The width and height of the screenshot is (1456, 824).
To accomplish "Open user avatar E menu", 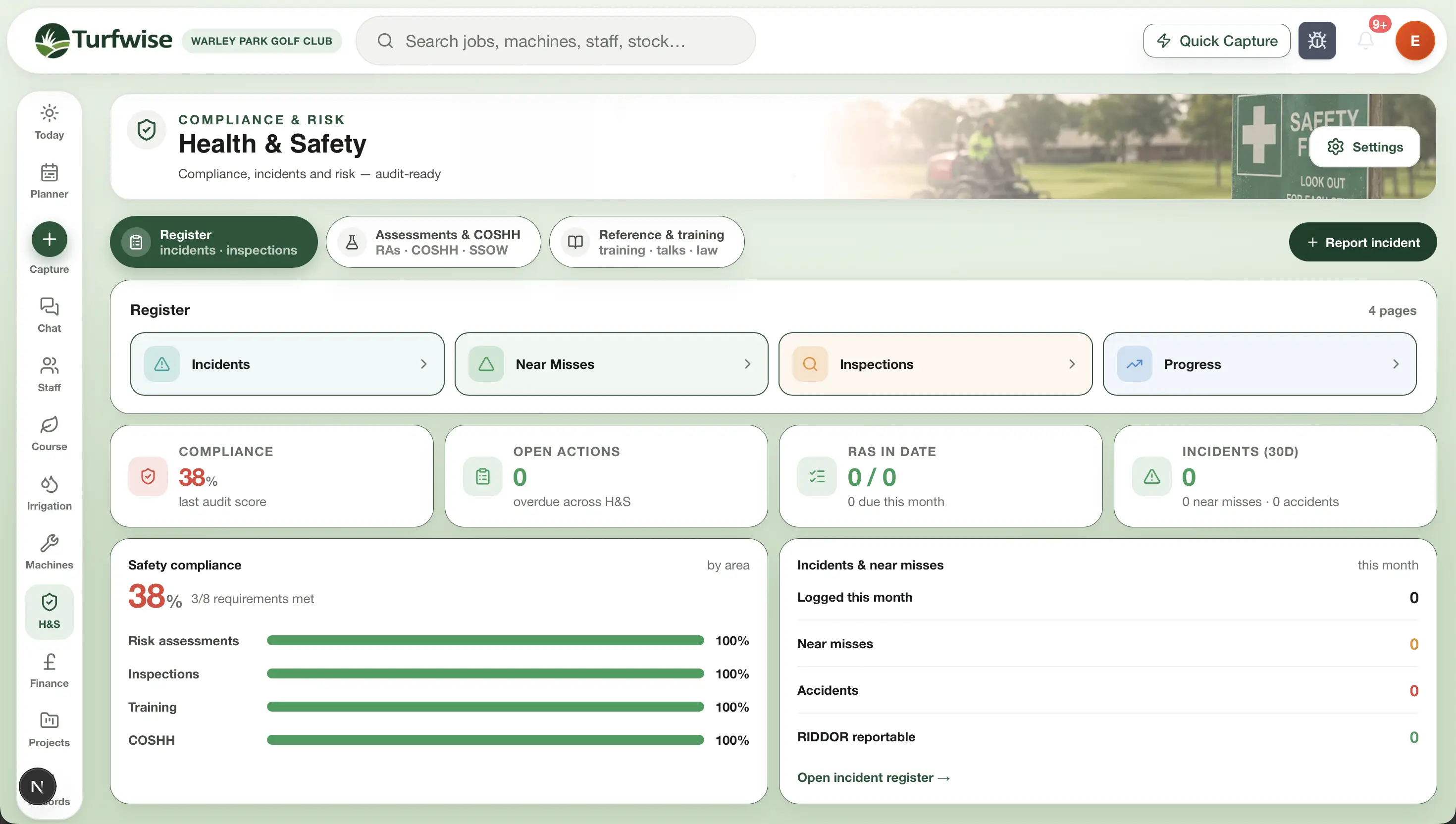I will tap(1415, 41).
